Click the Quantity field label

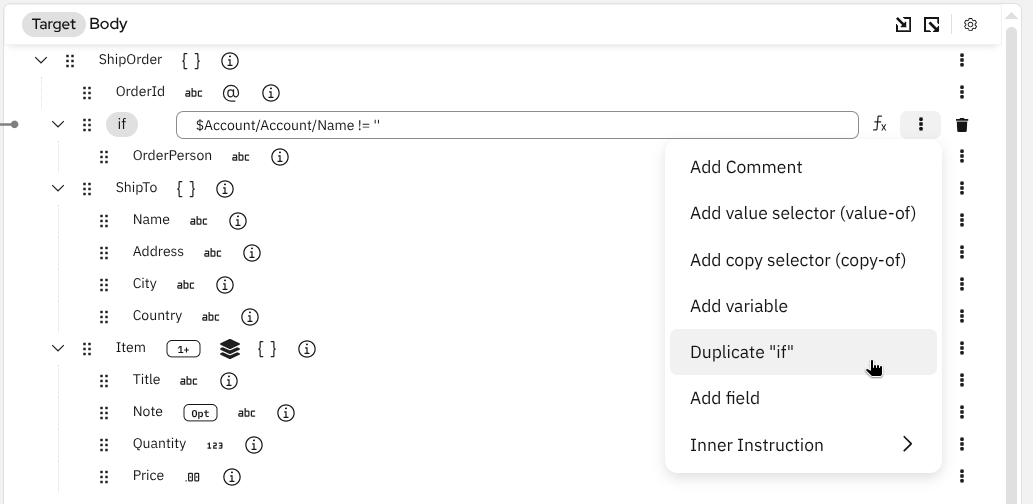(159, 444)
